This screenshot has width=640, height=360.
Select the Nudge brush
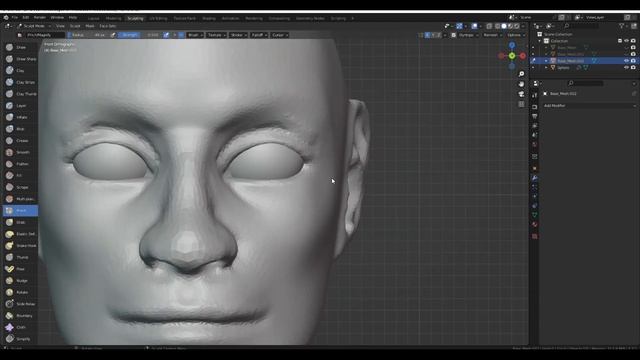20,281
